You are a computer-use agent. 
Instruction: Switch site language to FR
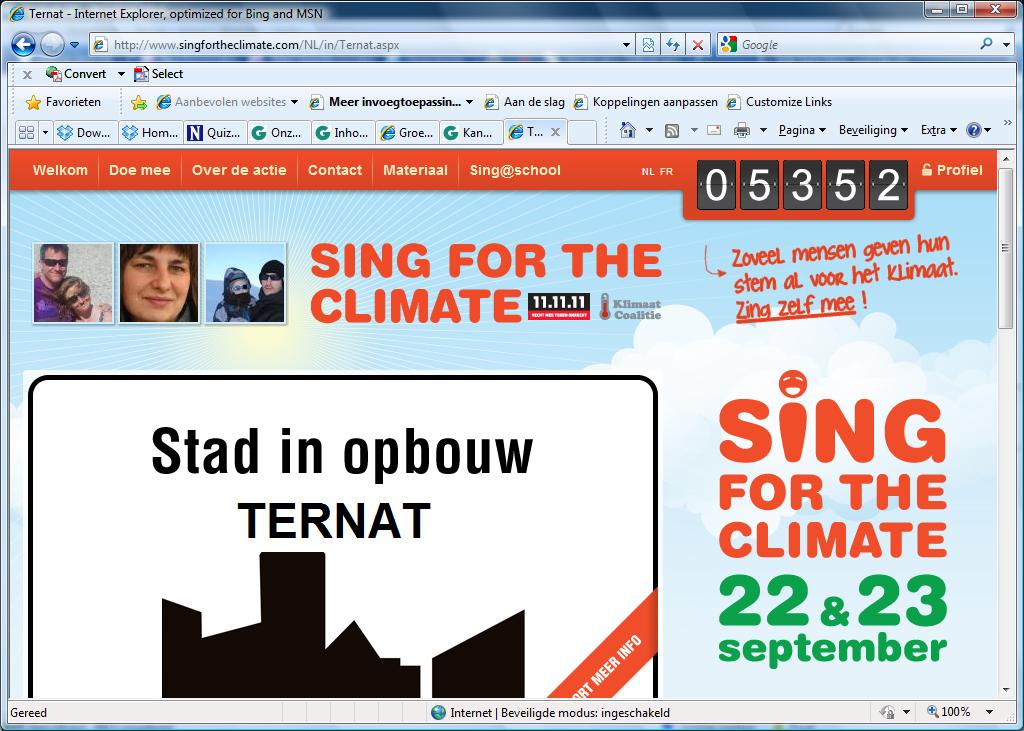666,172
